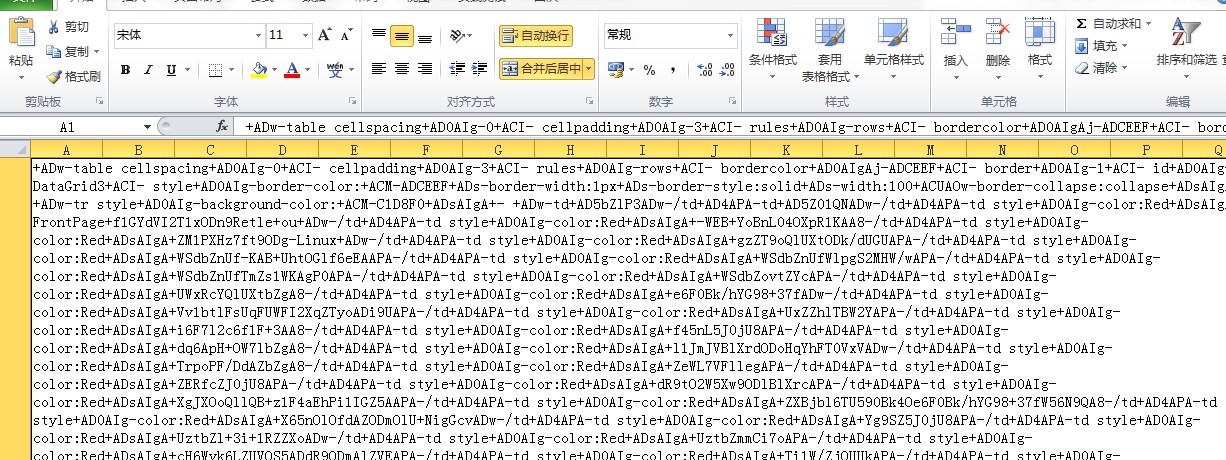Toggle Underline formatting
Image resolution: width=1226 pixels, height=460 pixels.
point(170,69)
